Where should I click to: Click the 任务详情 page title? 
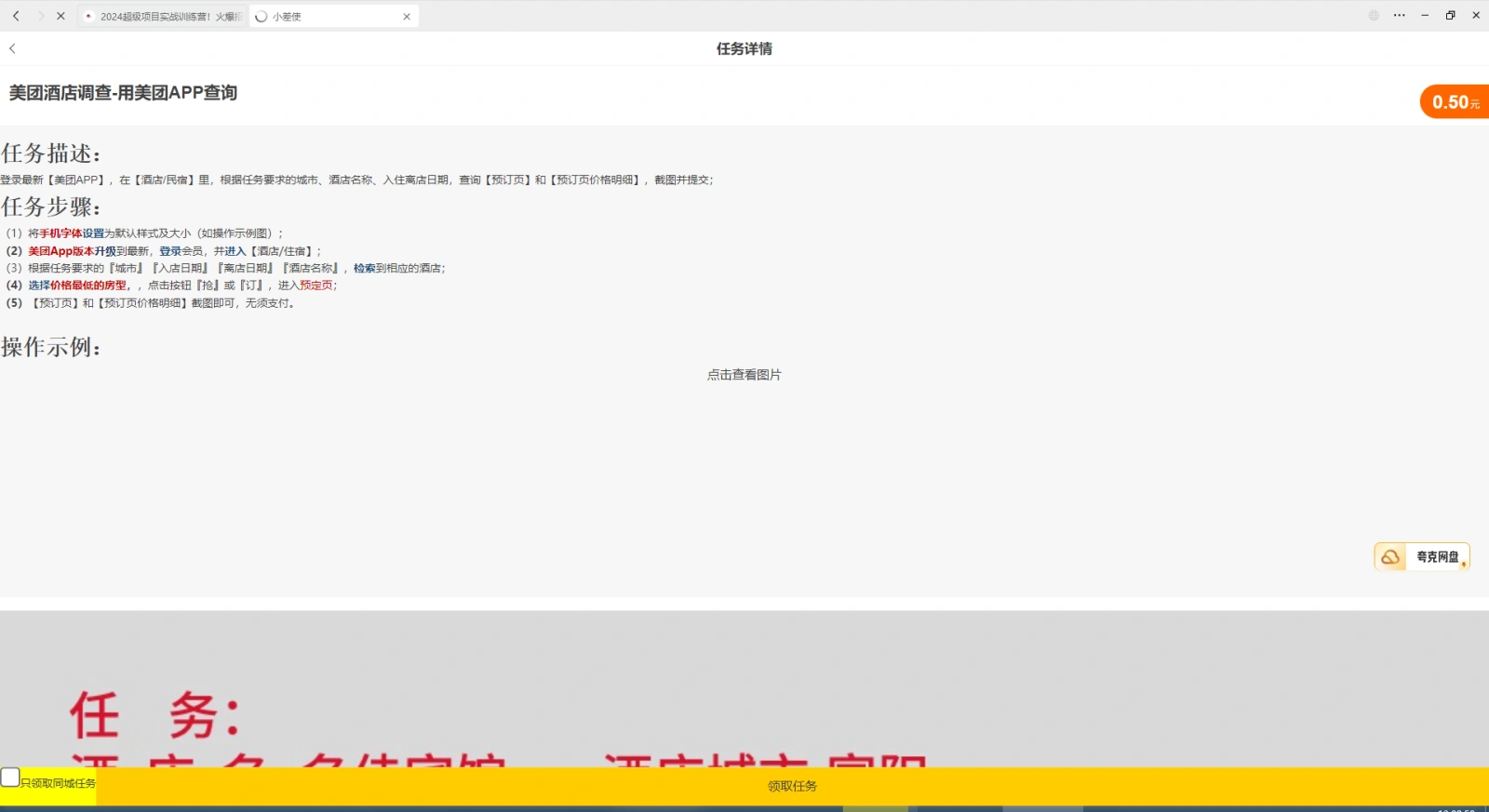(744, 48)
